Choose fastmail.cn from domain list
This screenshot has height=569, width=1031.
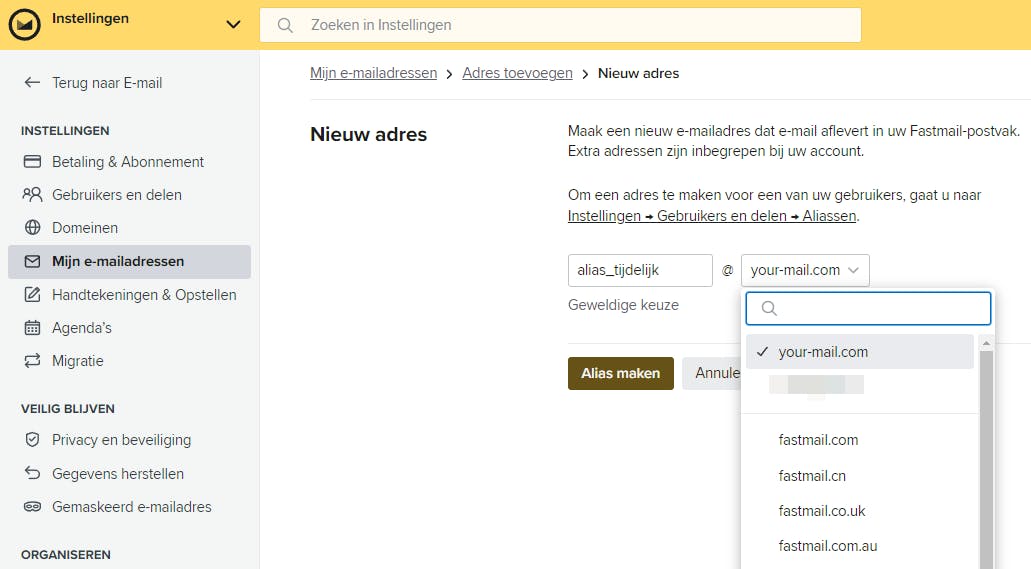click(812, 476)
